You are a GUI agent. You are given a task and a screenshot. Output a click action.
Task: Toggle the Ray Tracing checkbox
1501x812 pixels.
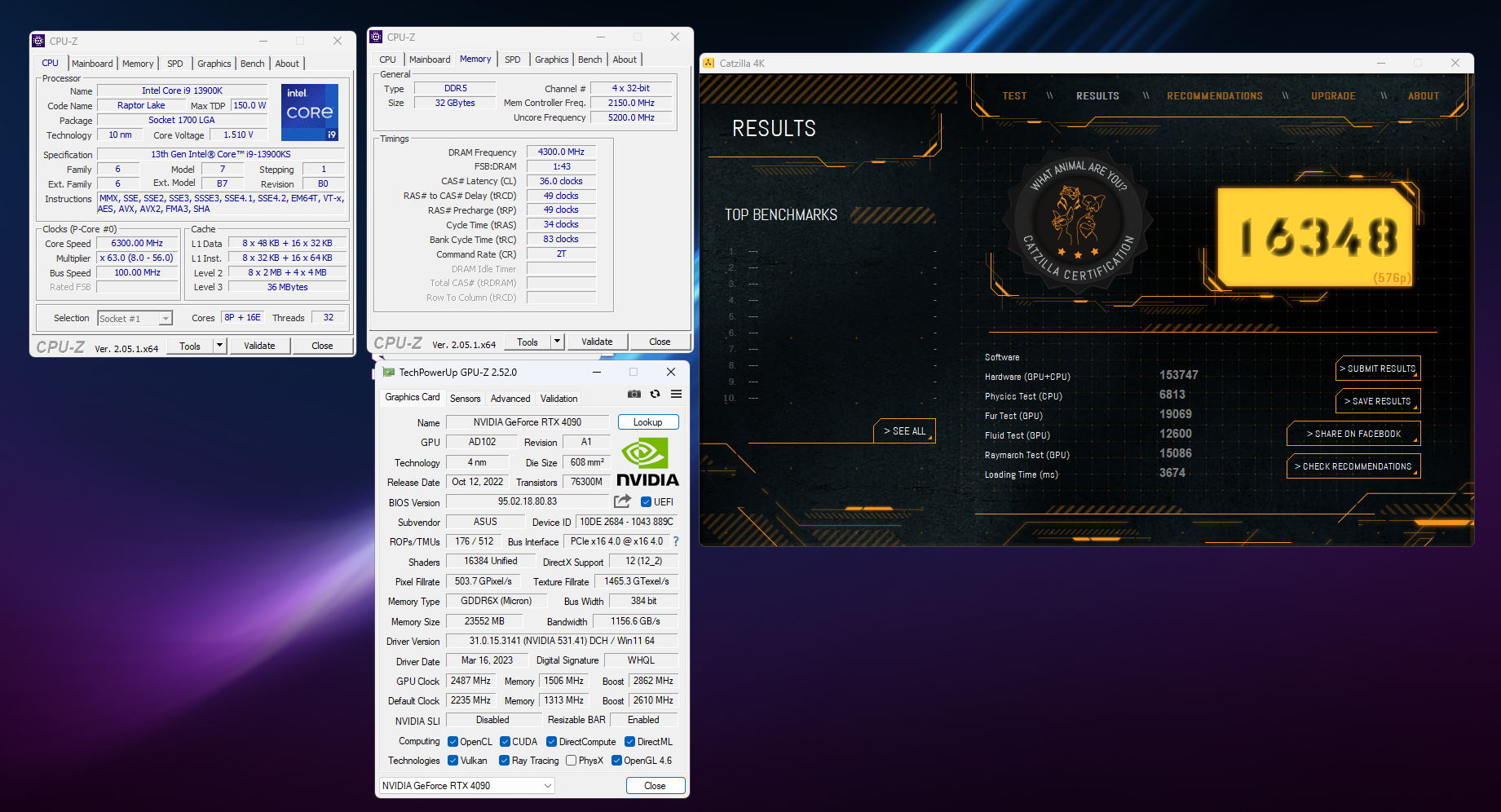(505, 761)
